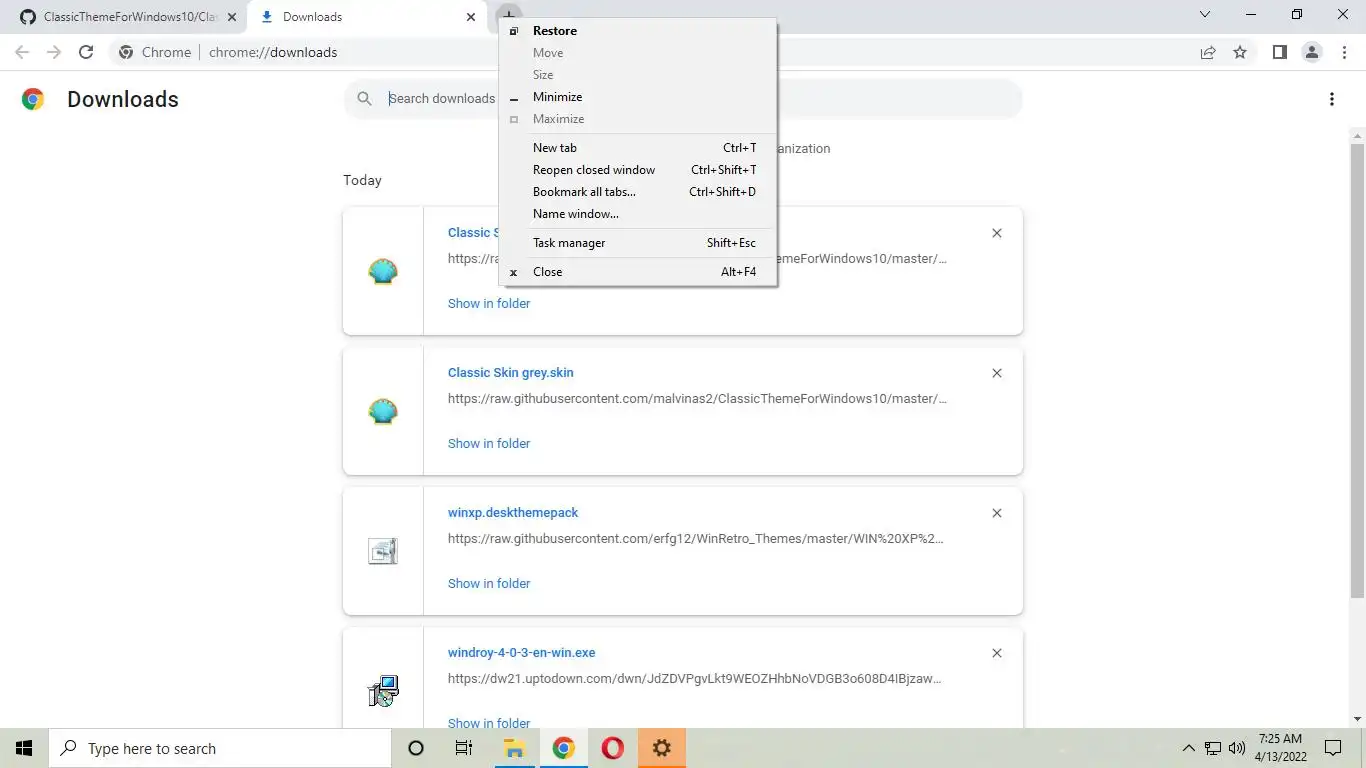Select Bookmark all tabs... menu entry

(x=638, y=192)
